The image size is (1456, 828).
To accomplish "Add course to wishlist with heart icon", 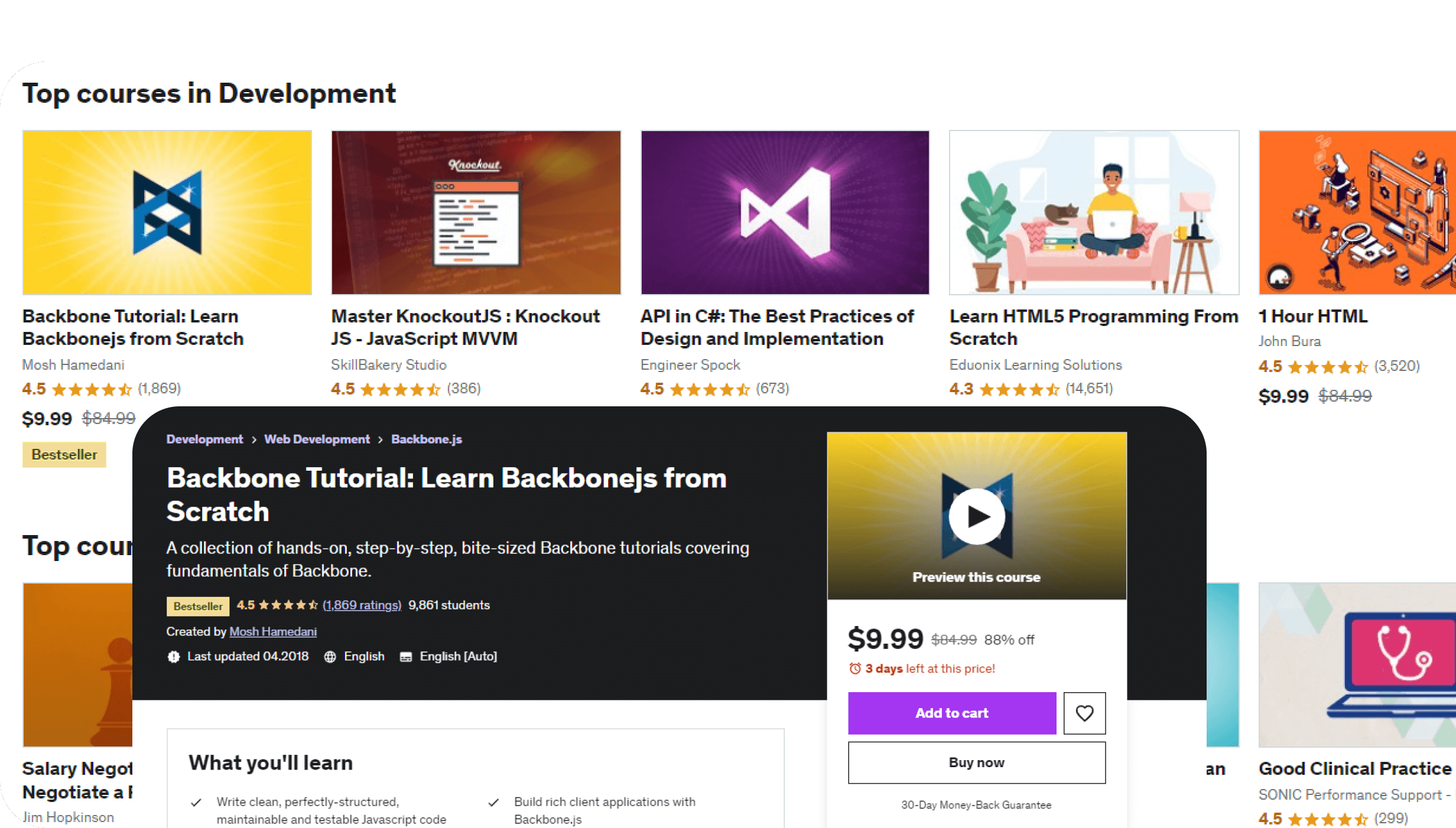I will point(1084,713).
